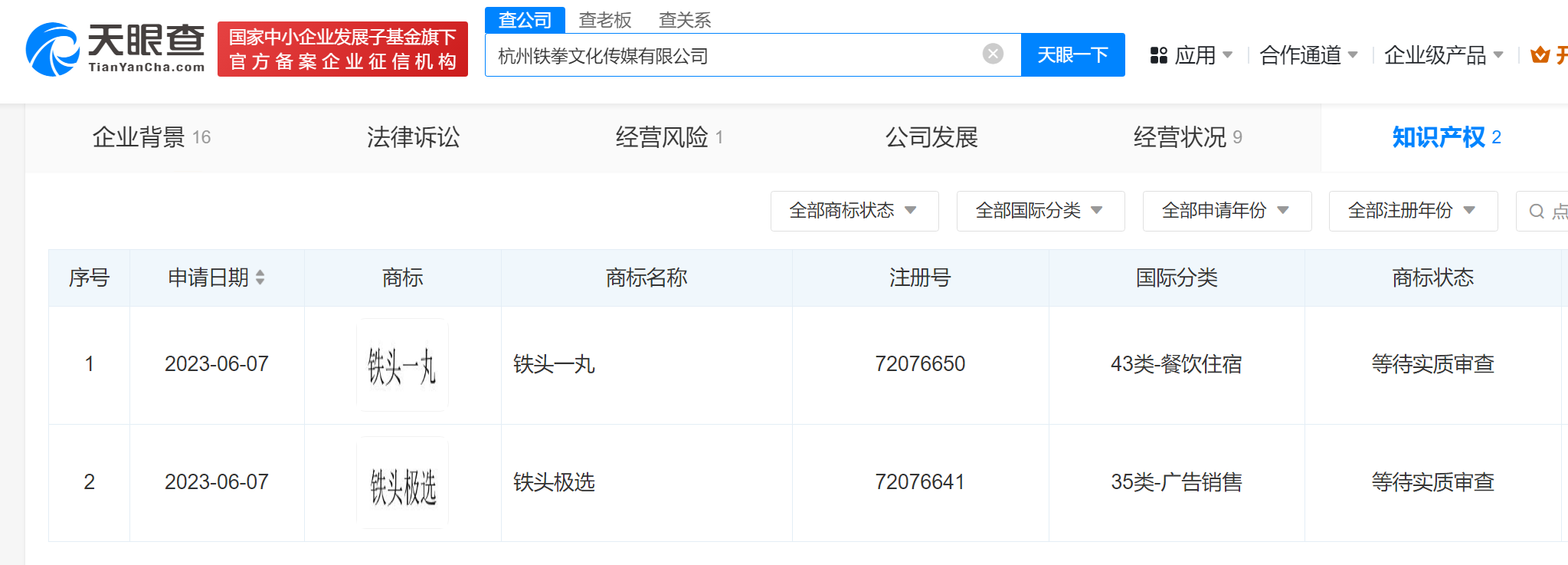Click 等待实质审查 status for 铁头一丸

tap(1432, 364)
